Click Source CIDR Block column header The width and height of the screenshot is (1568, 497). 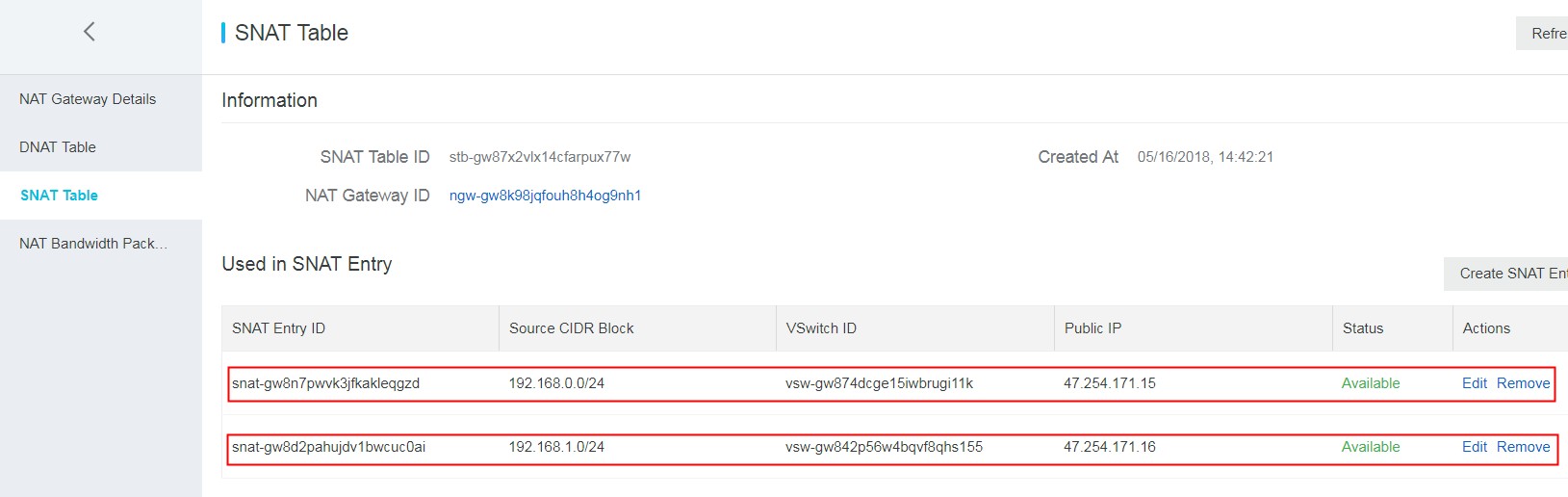(572, 328)
